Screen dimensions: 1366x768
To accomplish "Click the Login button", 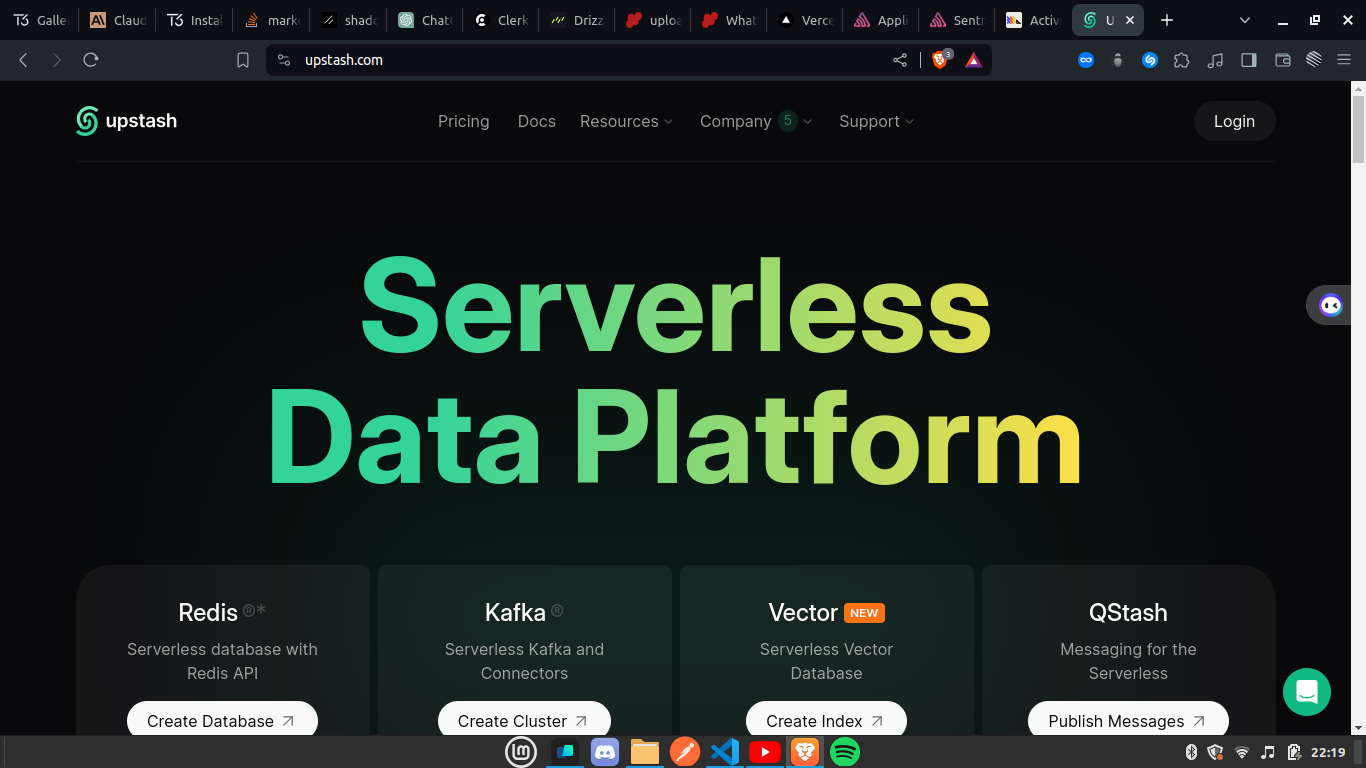I will click(x=1234, y=121).
